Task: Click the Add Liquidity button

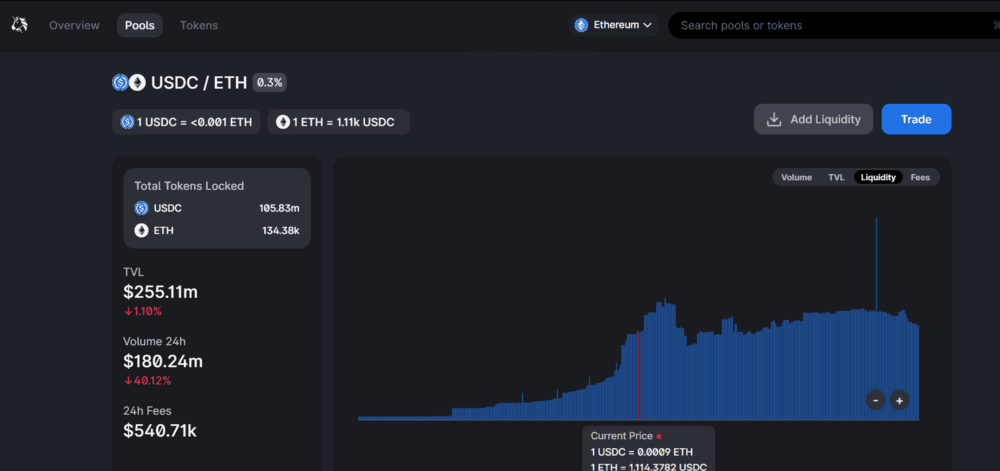Action: (813, 119)
